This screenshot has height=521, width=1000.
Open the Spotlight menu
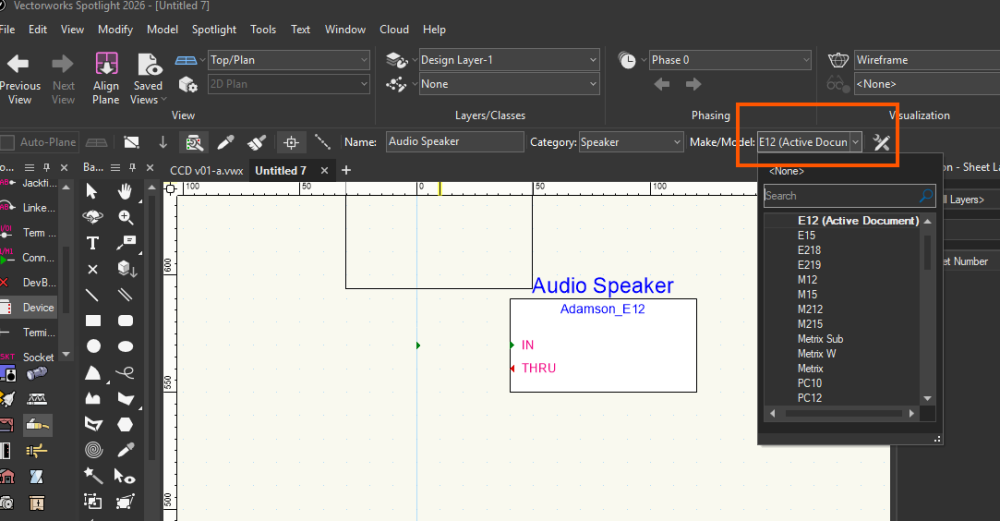[x=214, y=29]
